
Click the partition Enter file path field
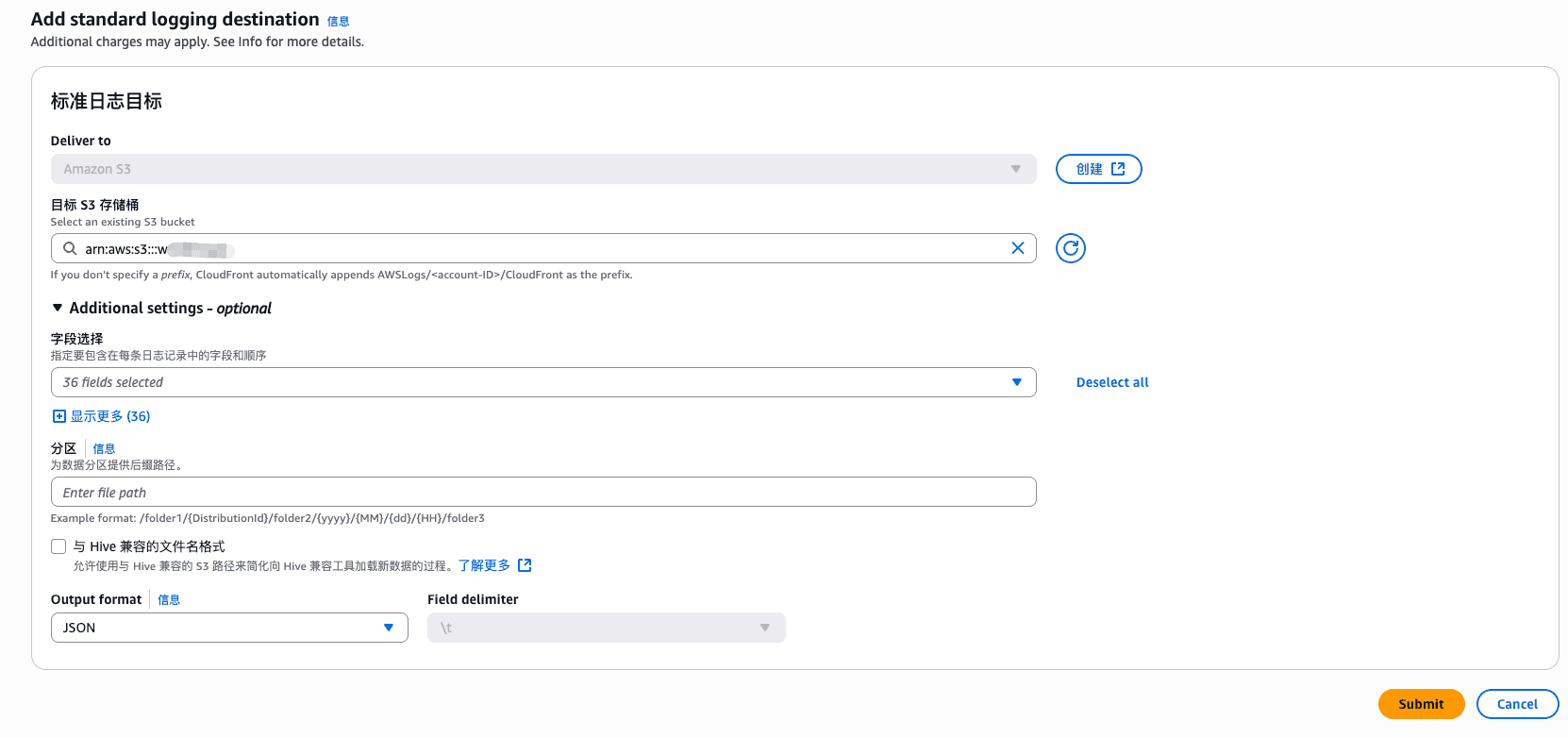coord(542,492)
